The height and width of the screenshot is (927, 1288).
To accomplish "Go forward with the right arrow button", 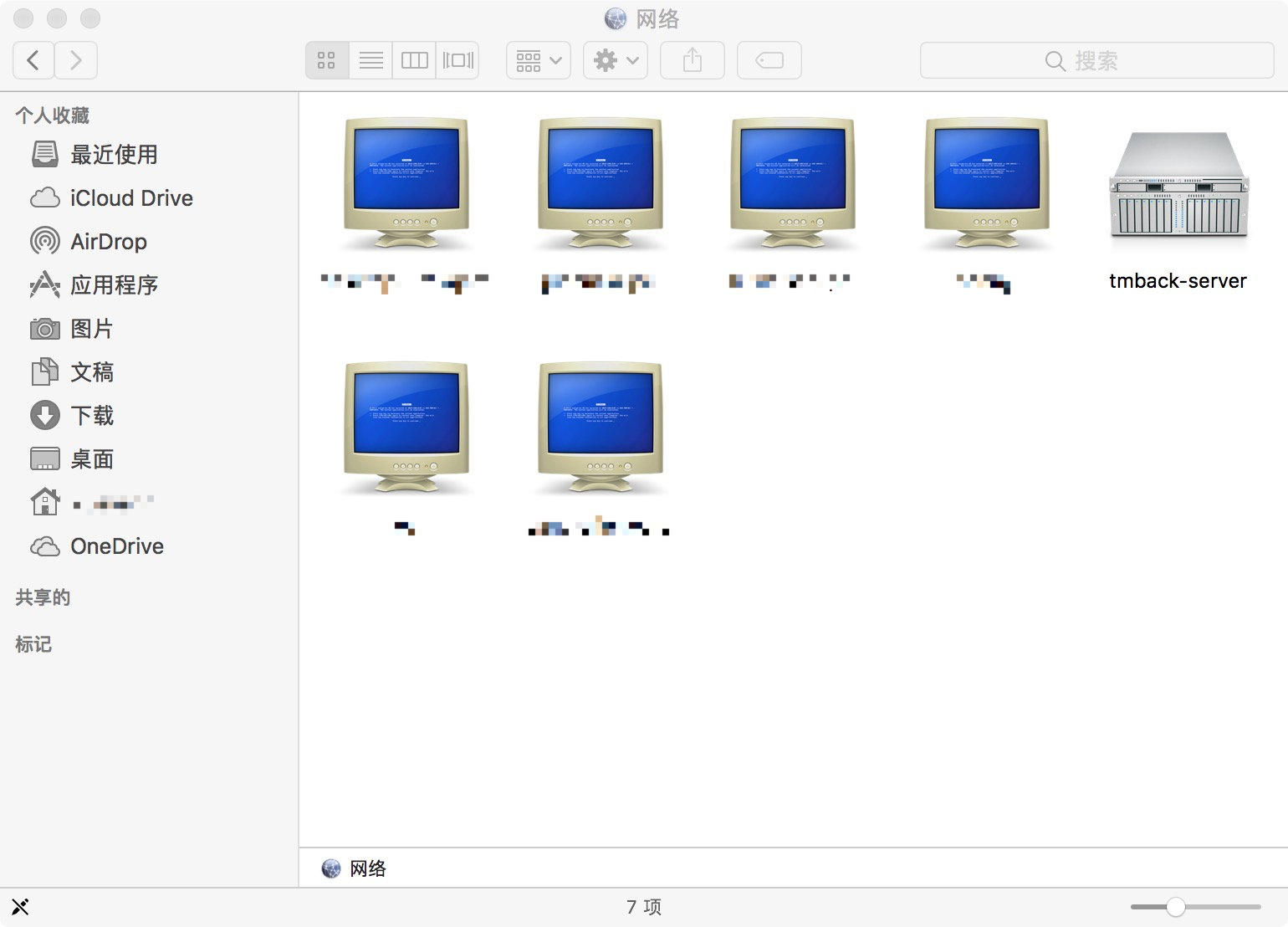I will tap(76, 60).
